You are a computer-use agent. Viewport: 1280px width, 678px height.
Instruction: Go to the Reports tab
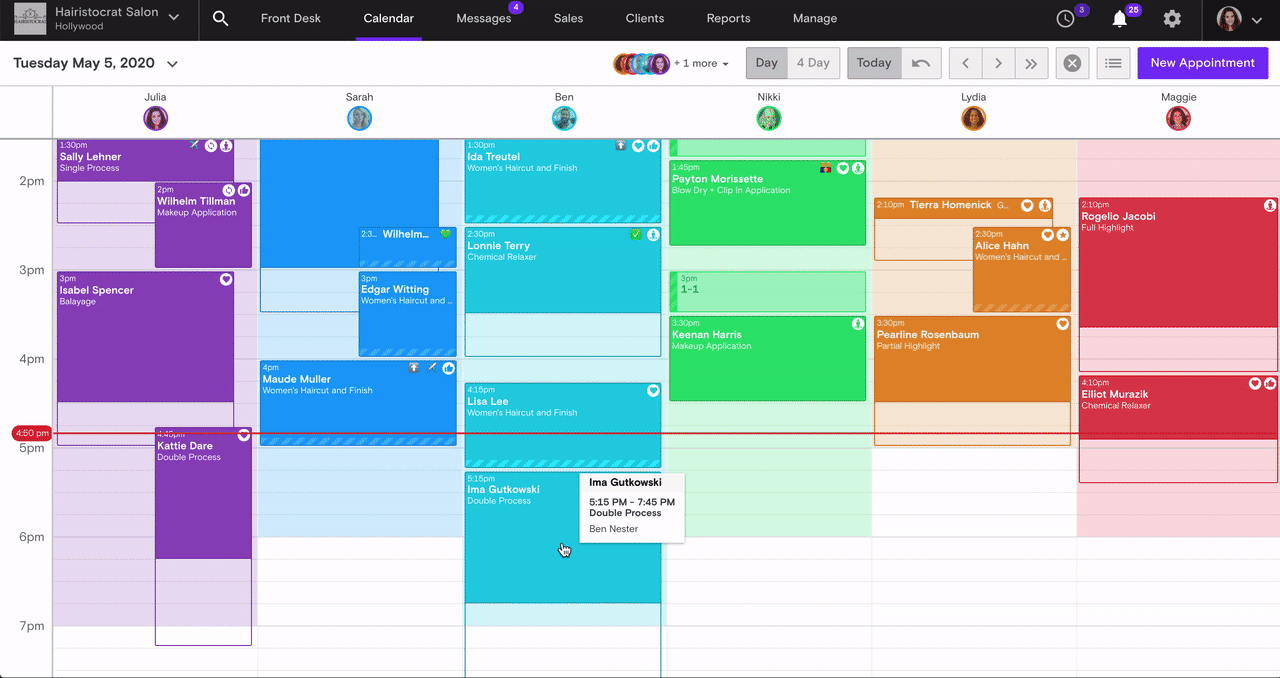(728, 19)
